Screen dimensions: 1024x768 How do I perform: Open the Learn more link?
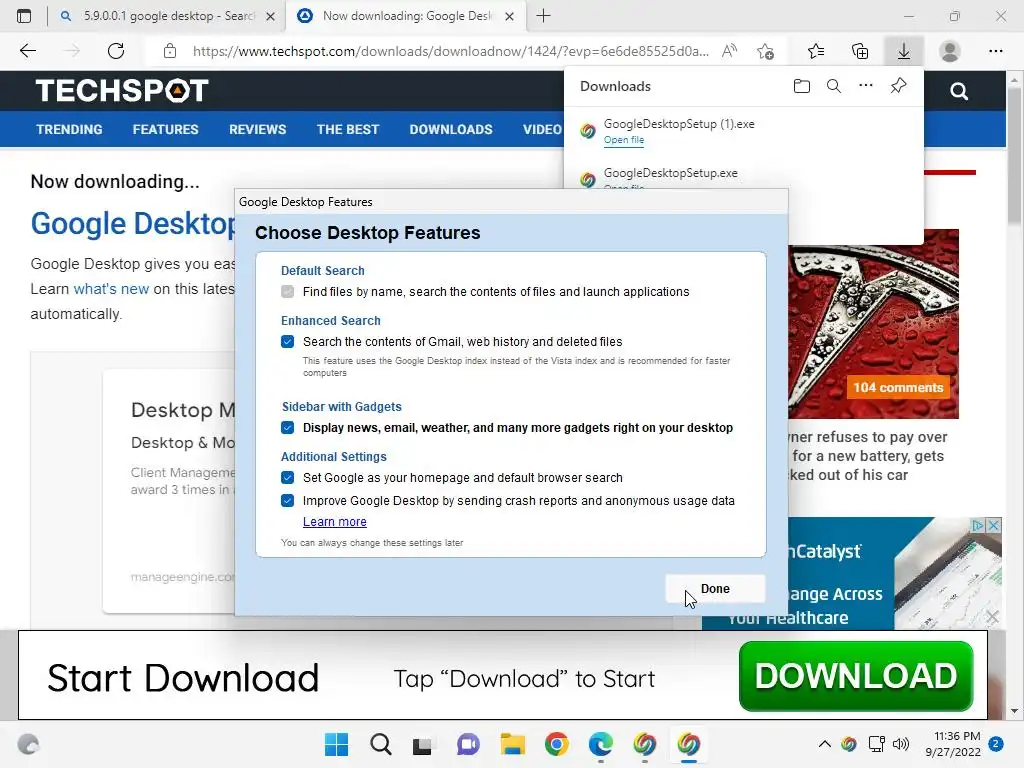pos(334,522)
